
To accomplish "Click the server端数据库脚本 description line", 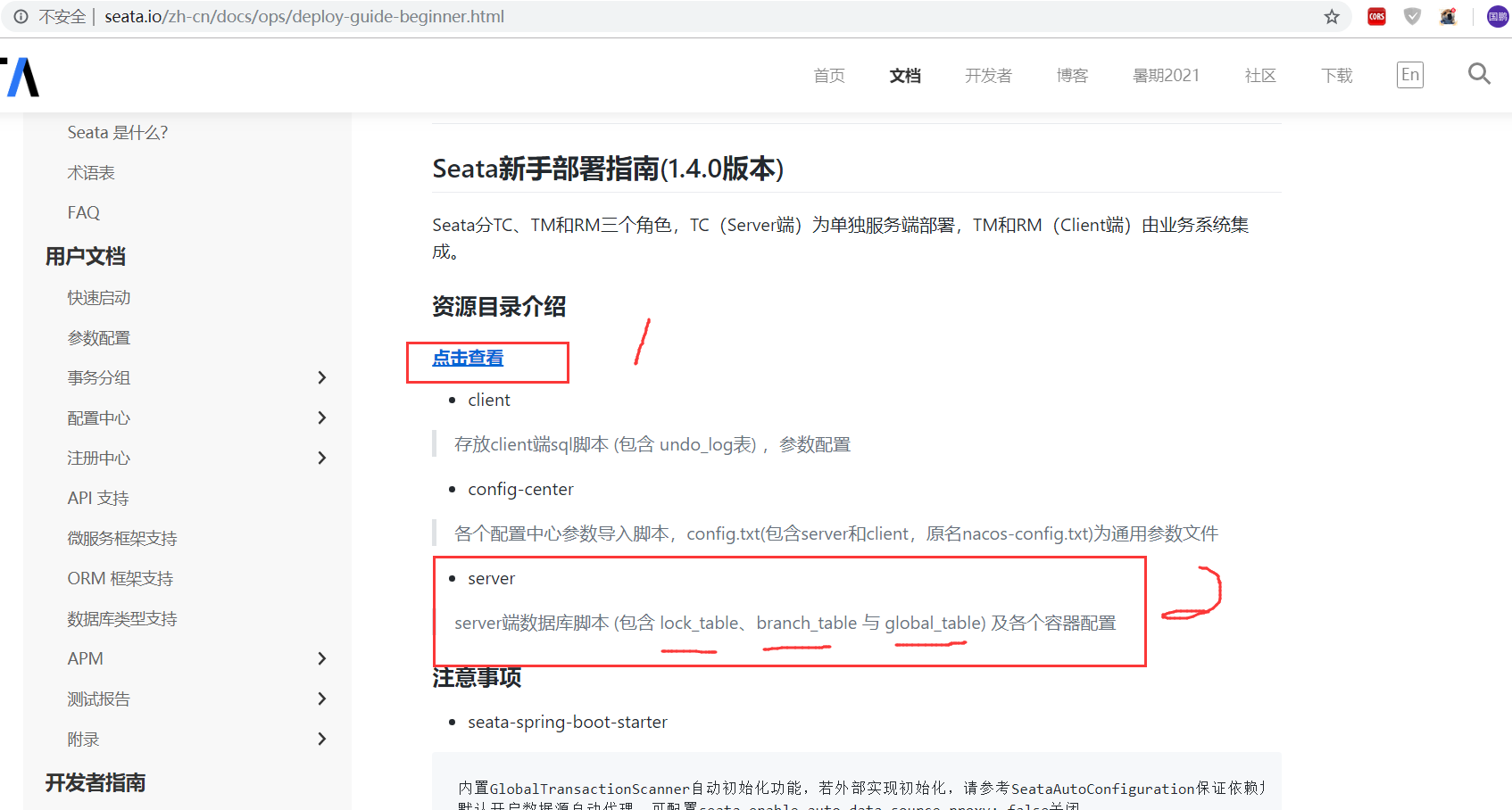I will 785,624.
